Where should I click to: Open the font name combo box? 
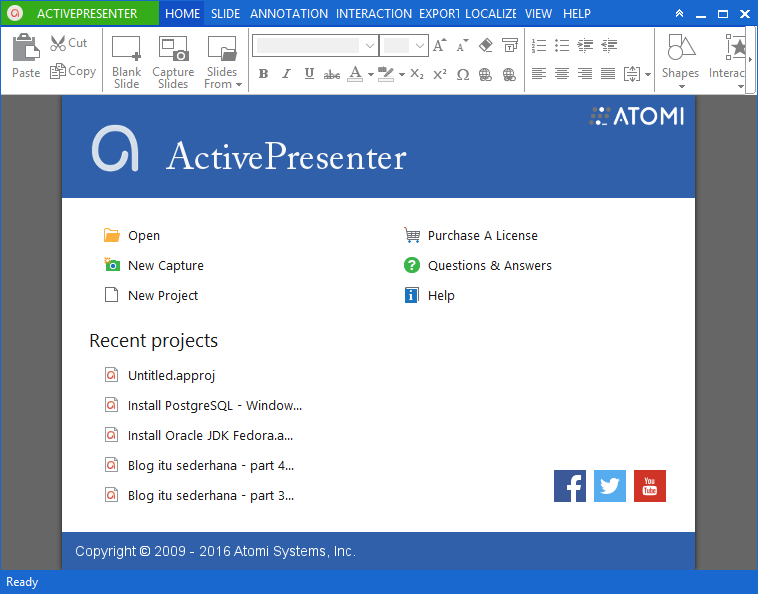315,46
